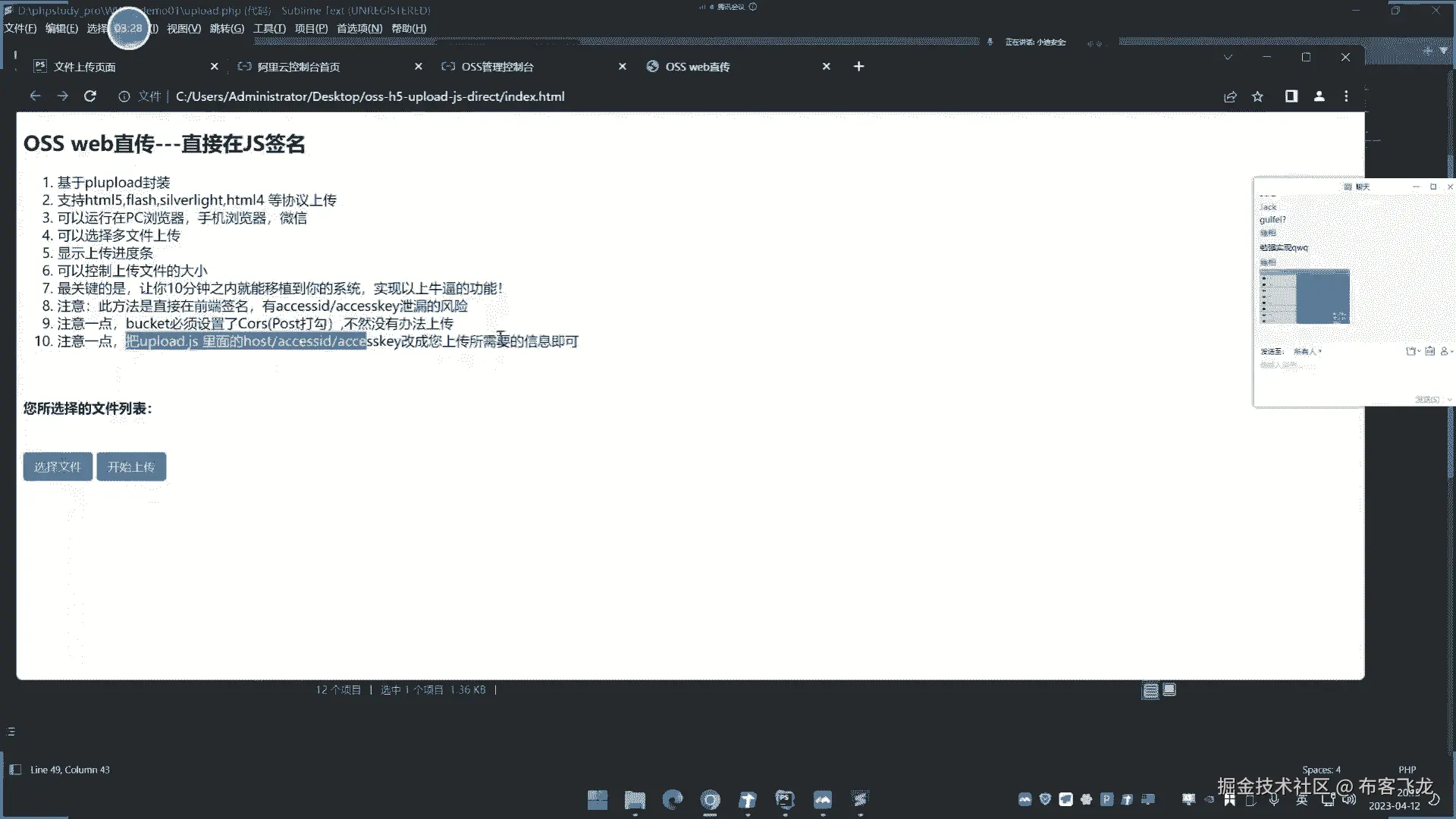Click the browser back arrow
Screen dimensions: 1456x819
click(x=35, y=96)
